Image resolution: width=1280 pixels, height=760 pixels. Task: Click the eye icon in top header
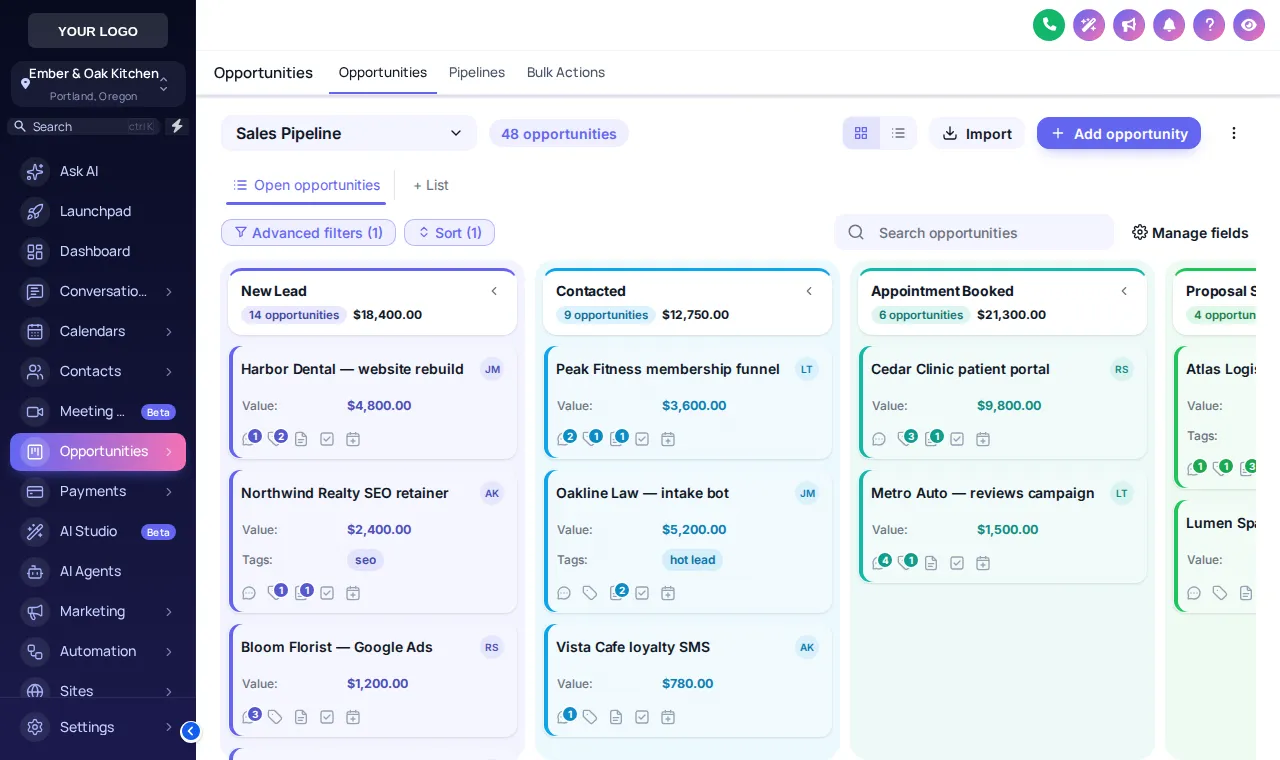click(1249, 25)
